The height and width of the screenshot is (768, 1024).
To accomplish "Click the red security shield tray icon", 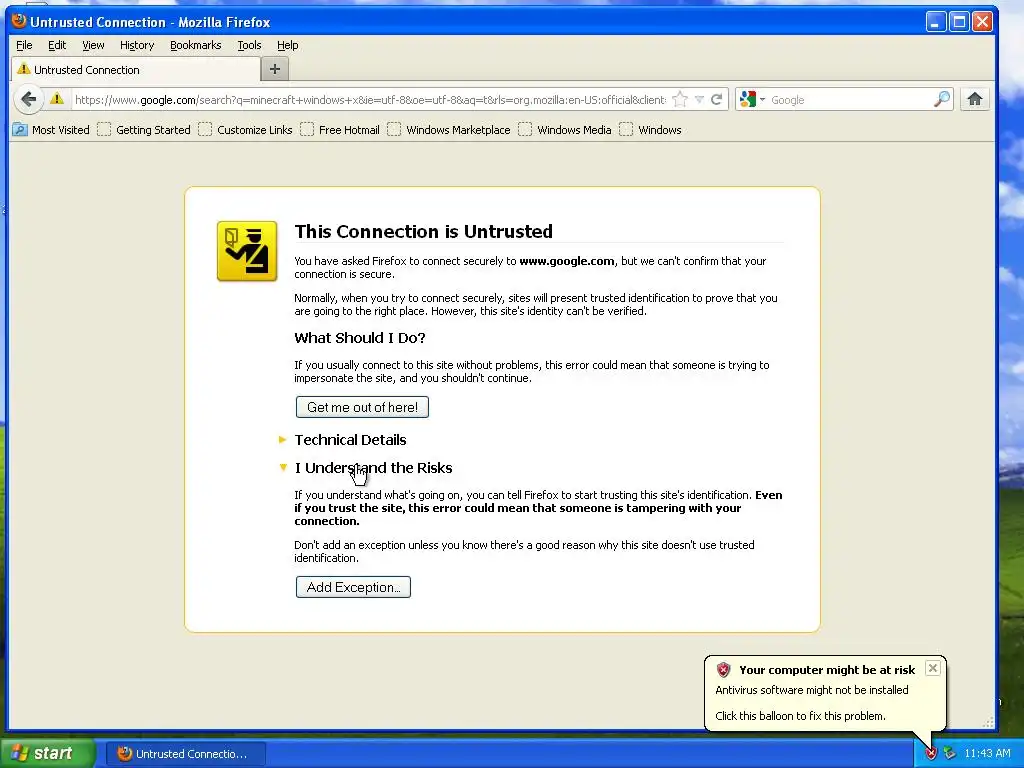I will click(x=931, y=753).
